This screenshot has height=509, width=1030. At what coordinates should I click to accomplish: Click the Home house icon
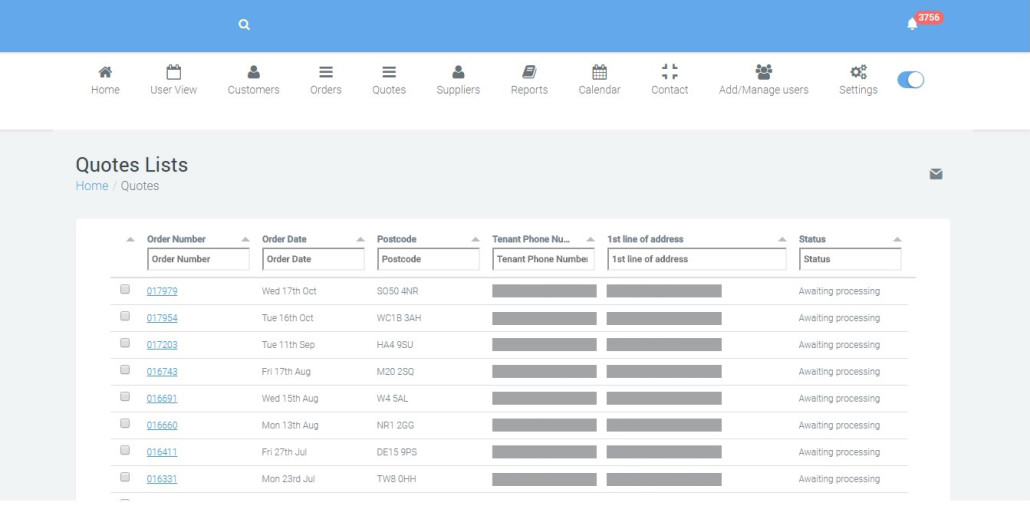[x=105, y=72]
